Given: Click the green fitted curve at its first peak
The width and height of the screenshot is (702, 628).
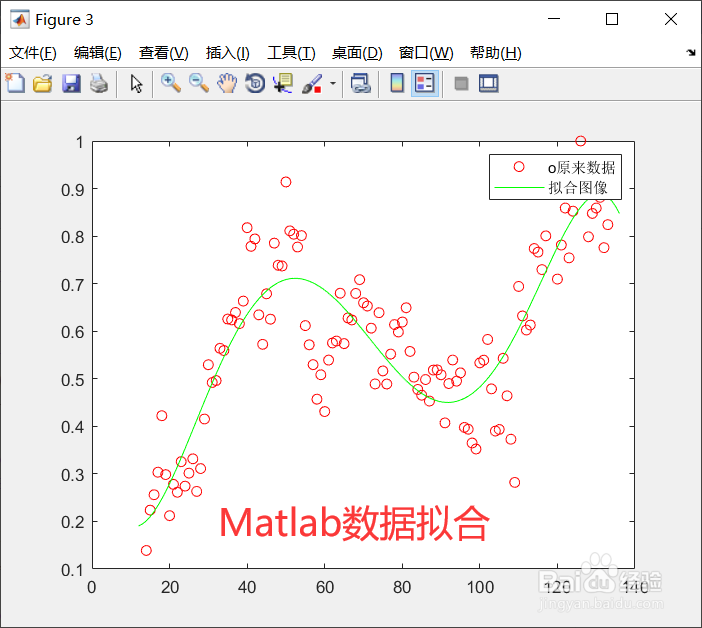Looking at the screenshot, I should (295, 278).
